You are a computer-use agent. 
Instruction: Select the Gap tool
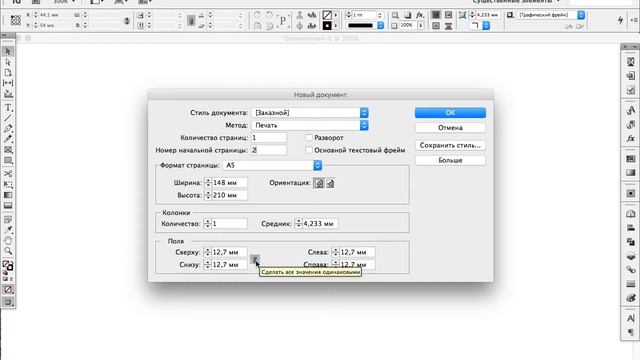[8, 83]
